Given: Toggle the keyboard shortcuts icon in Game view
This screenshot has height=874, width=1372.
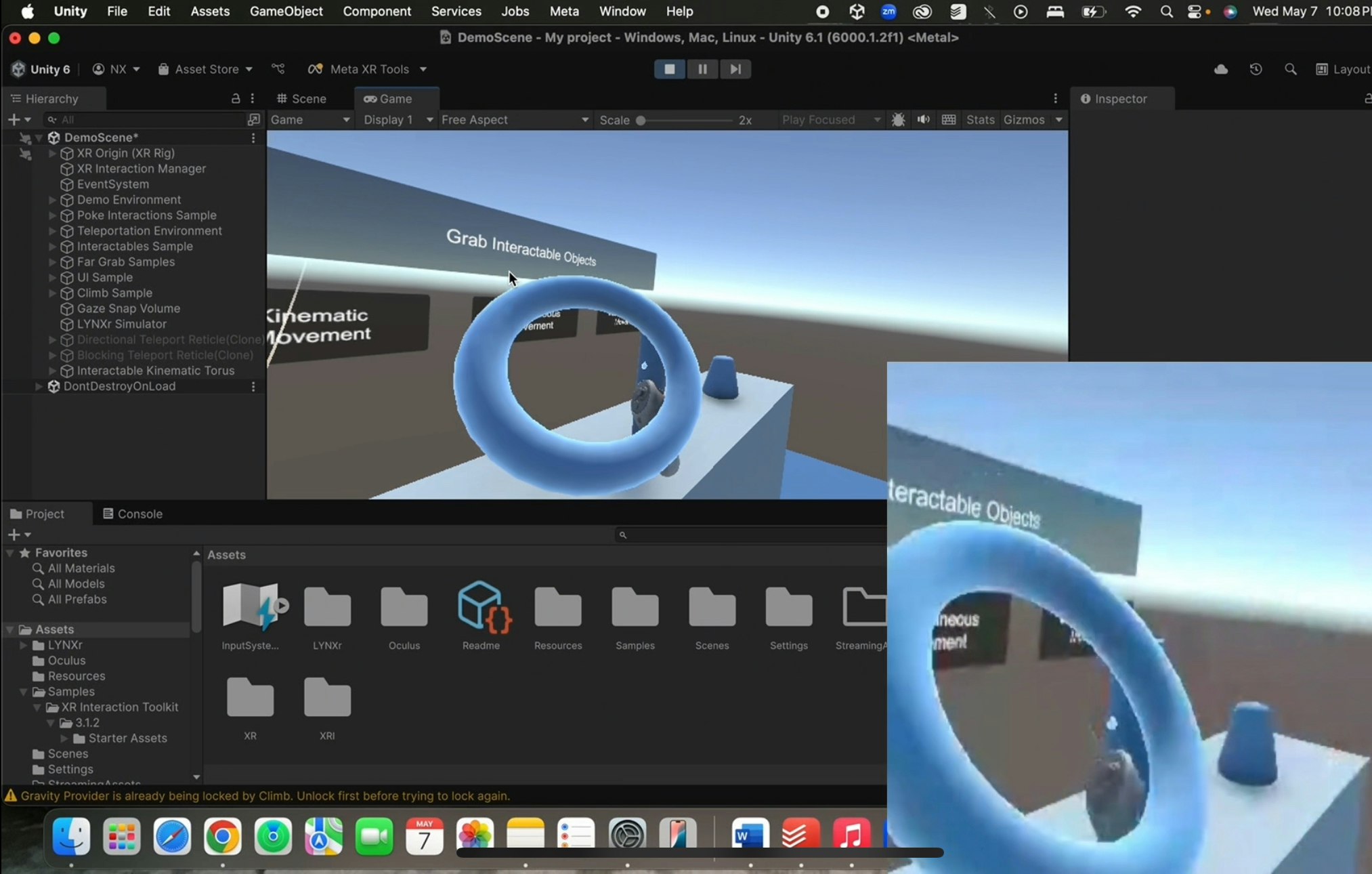Looking at the screenshot, I should tap(949, 119).
